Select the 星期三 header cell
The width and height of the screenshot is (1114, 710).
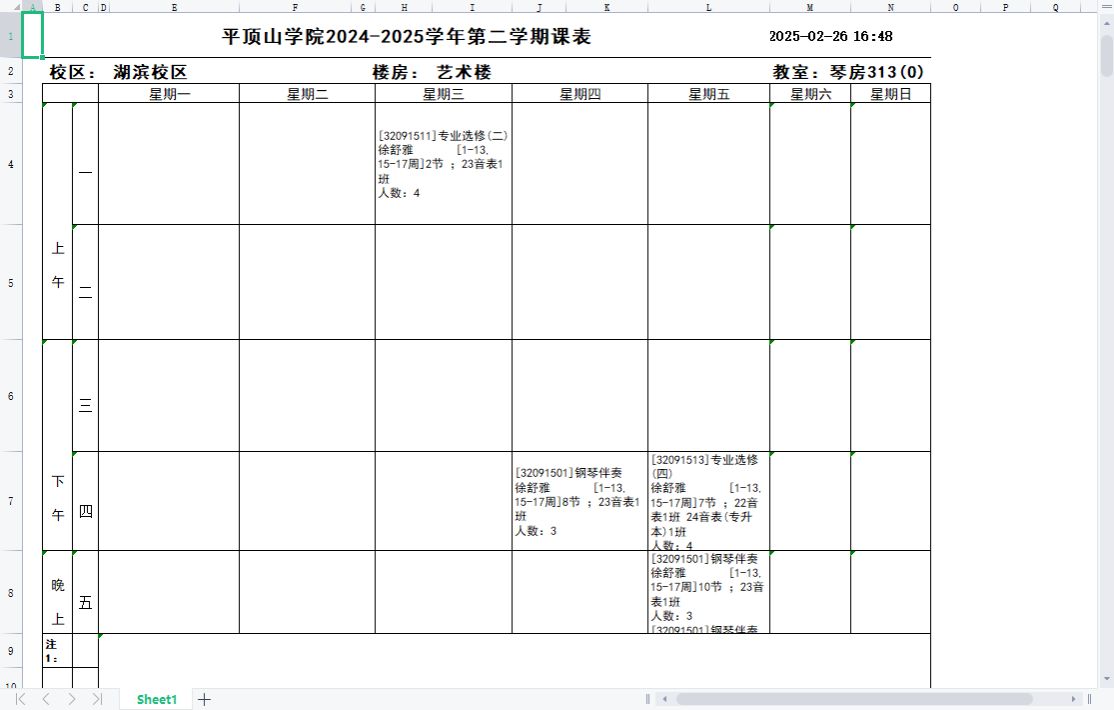(443, 94)
